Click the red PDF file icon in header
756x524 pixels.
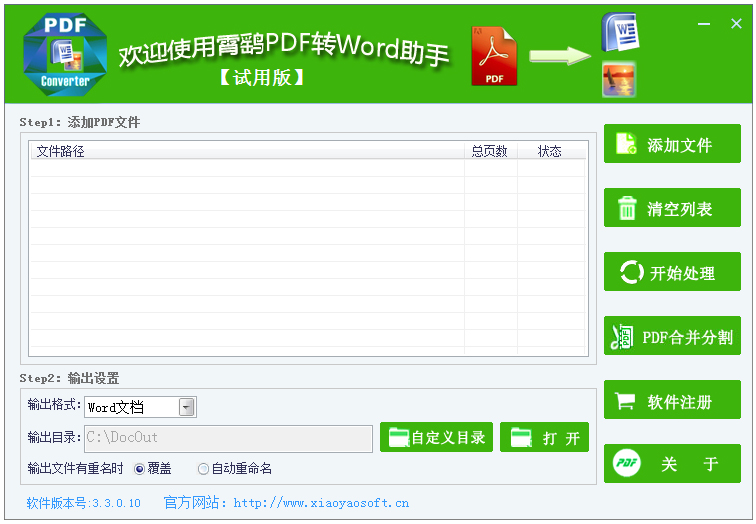(494, 55)
